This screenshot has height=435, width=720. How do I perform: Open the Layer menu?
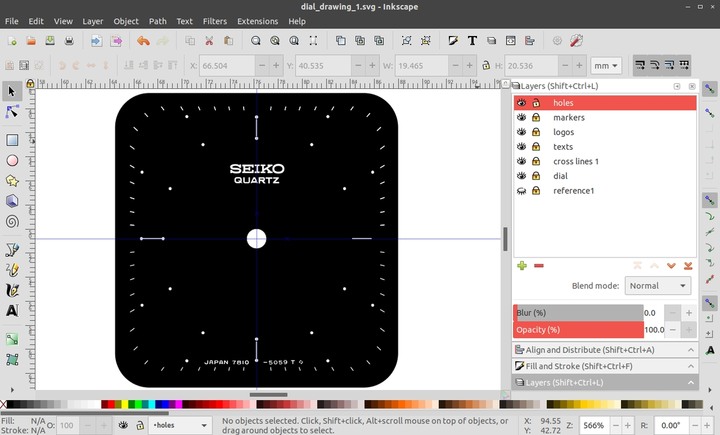pos(93,21)
